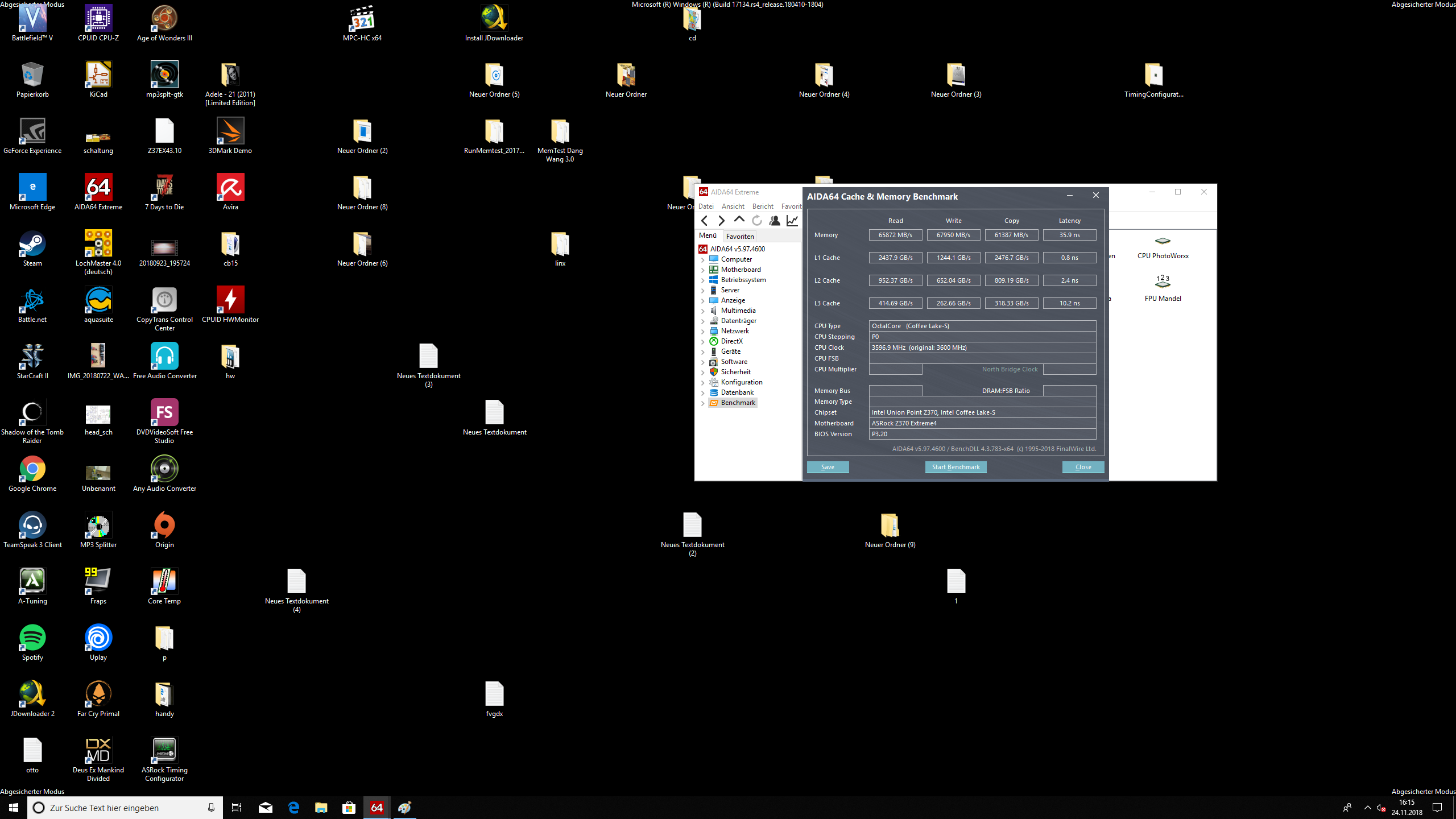Click the Start Benchmark button
The width and height of the screenshot is (1456, 819).
(955, 467)
